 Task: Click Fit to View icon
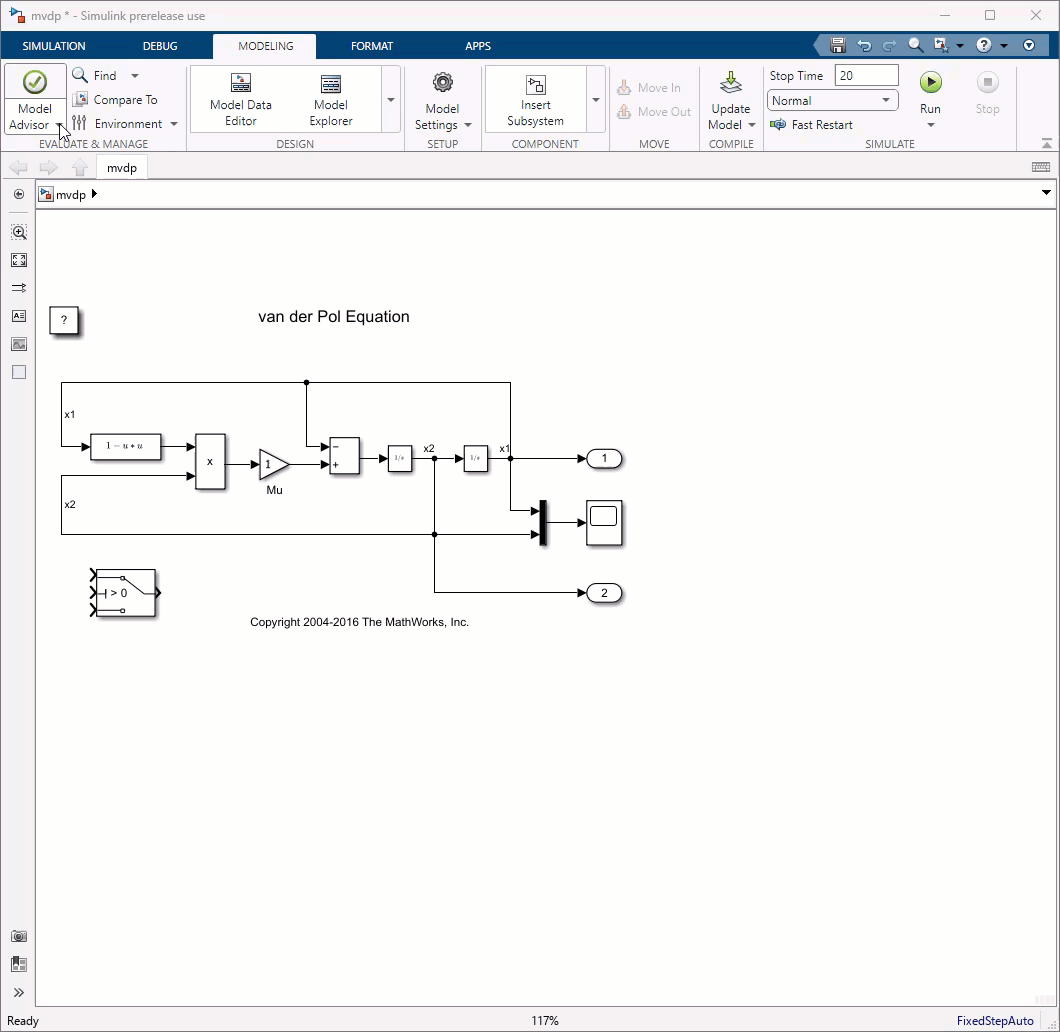click(19, 260)
